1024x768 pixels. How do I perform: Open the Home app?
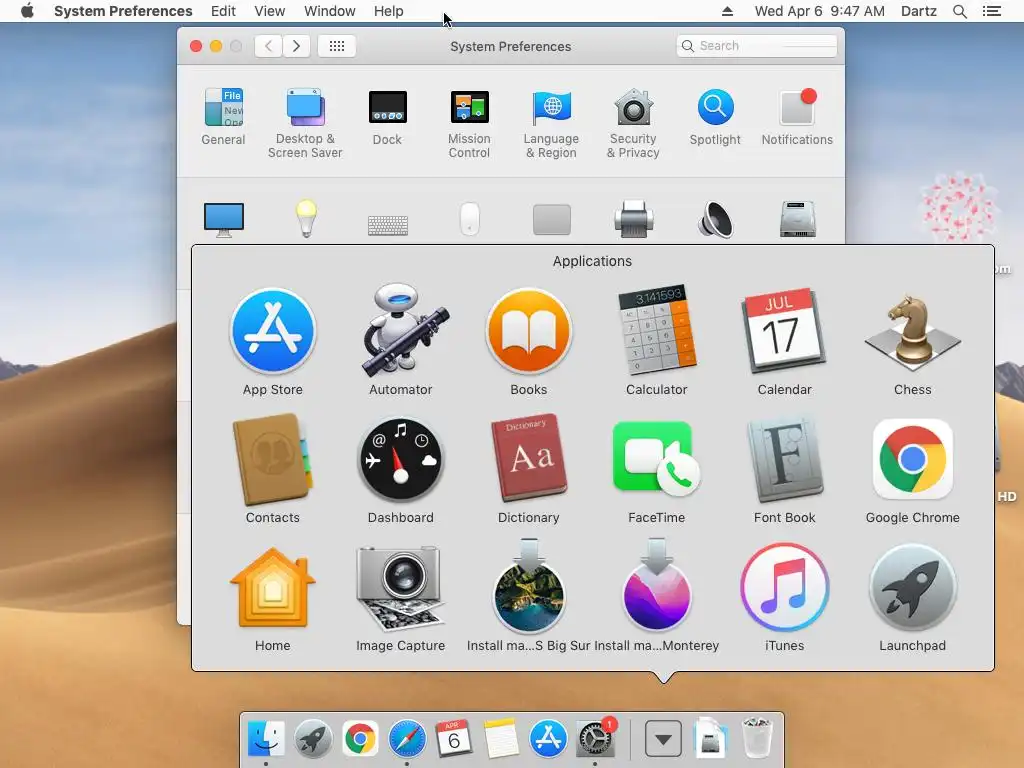tap(273, 588)
